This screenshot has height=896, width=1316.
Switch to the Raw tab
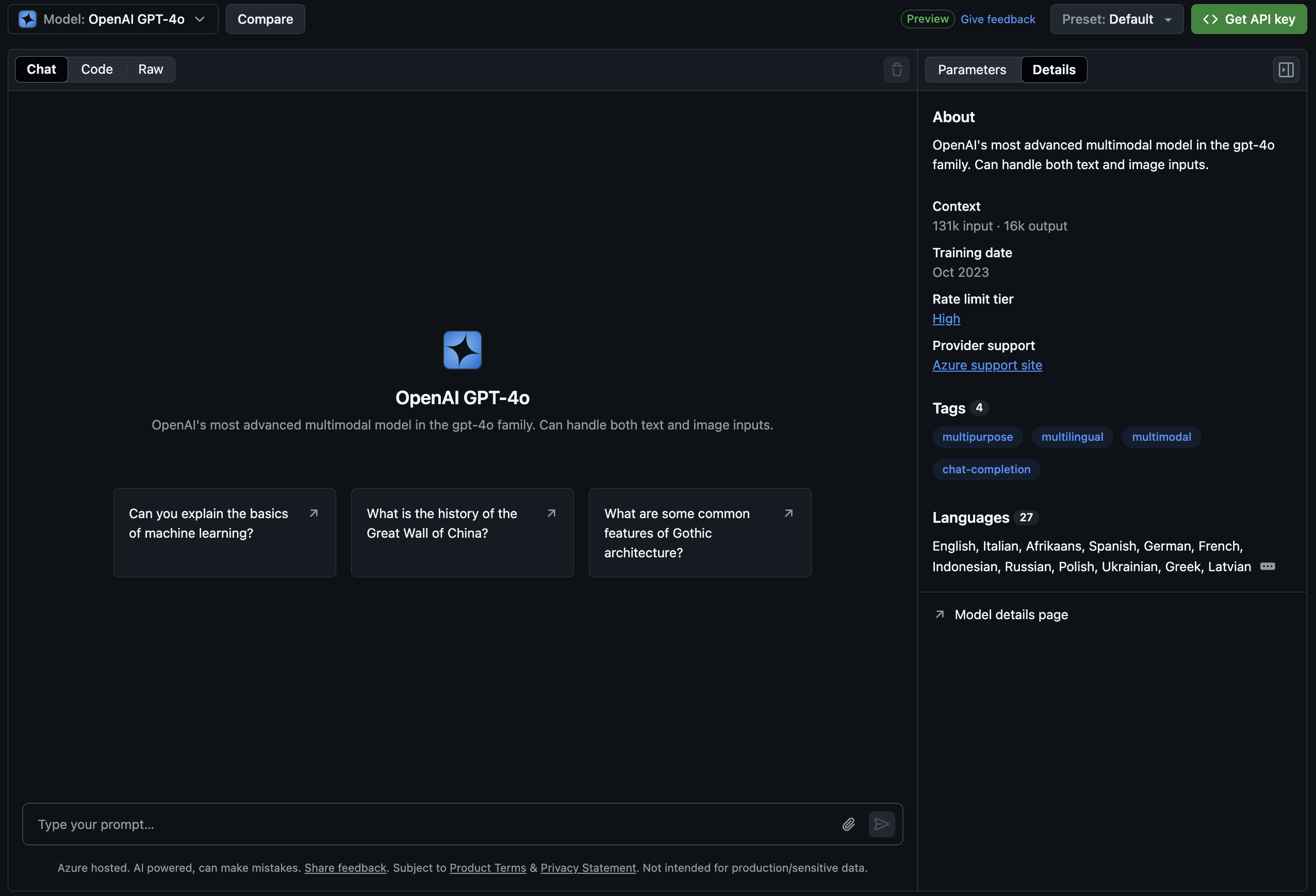click(x=151, y=69)
